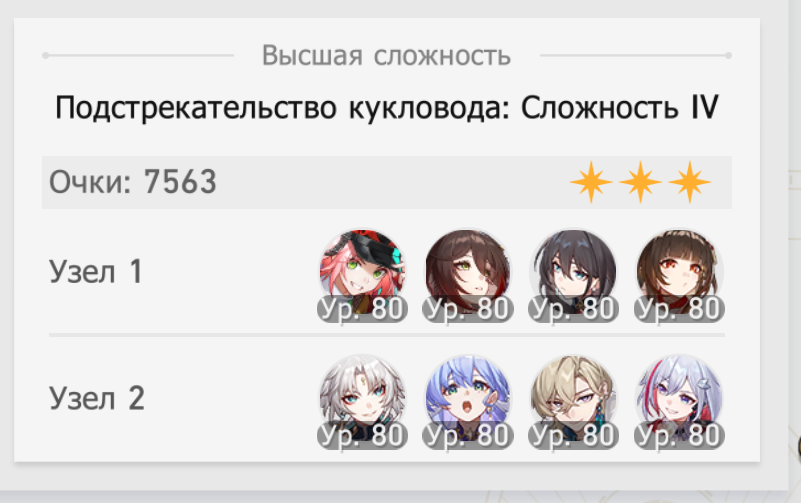Click Ур. 80 badge under red-eyed brown-bob character
The image size is (801, 503).
click(679, 308)
